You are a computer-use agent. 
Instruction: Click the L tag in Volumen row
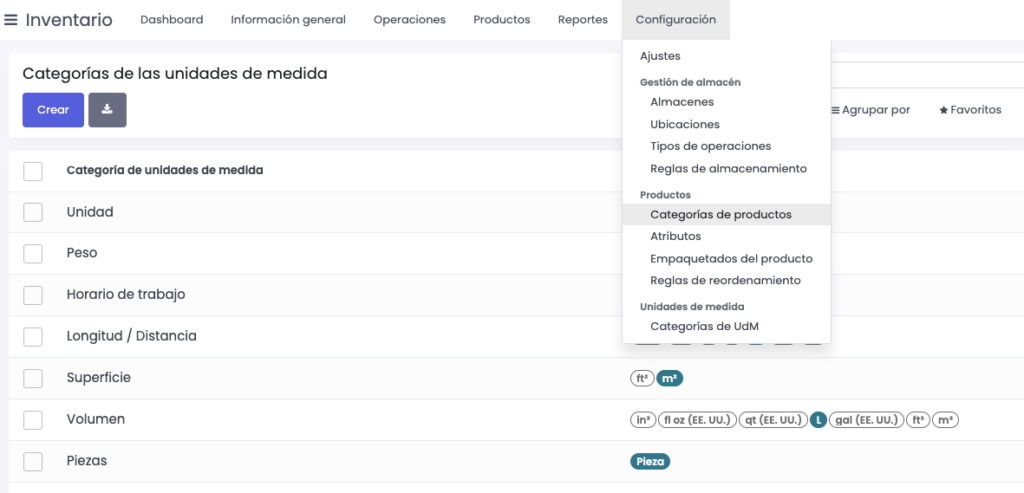tap(818, 420)
